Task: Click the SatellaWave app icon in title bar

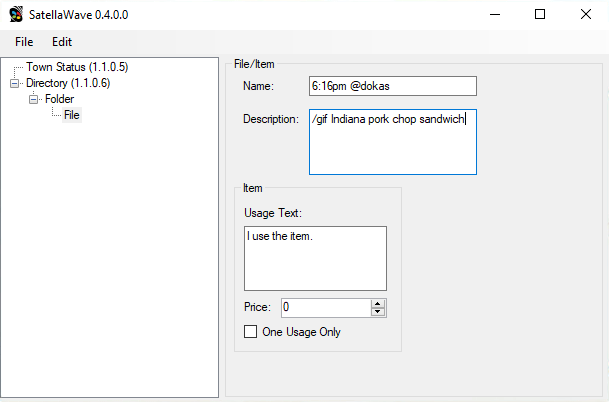Action: pyautogui.click(x=16, y=15)
